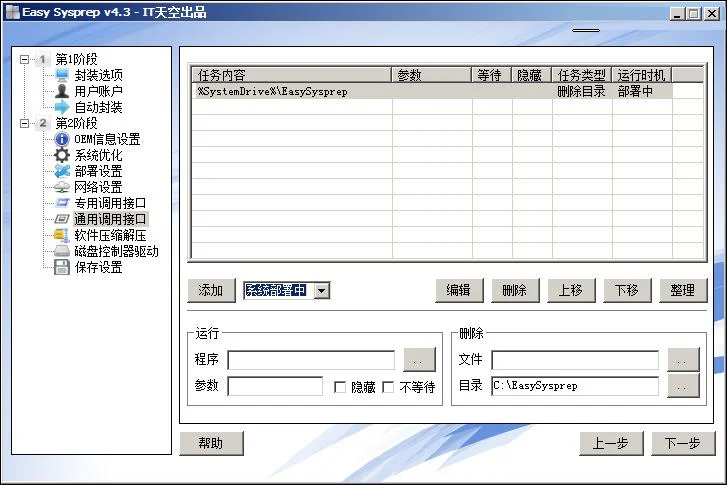Browse for directory next to 目录 field

683,386
